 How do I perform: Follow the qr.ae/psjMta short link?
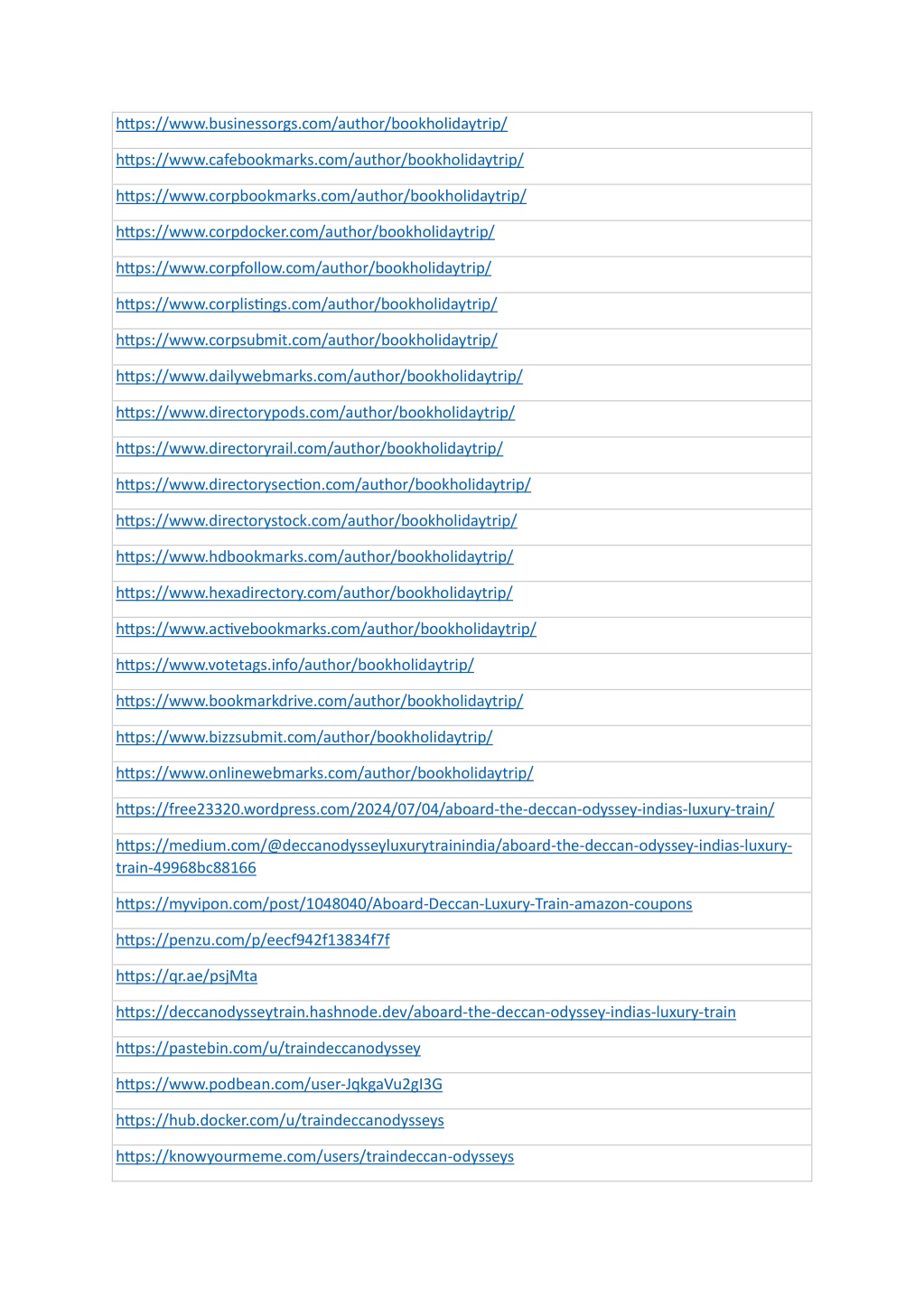186,976
